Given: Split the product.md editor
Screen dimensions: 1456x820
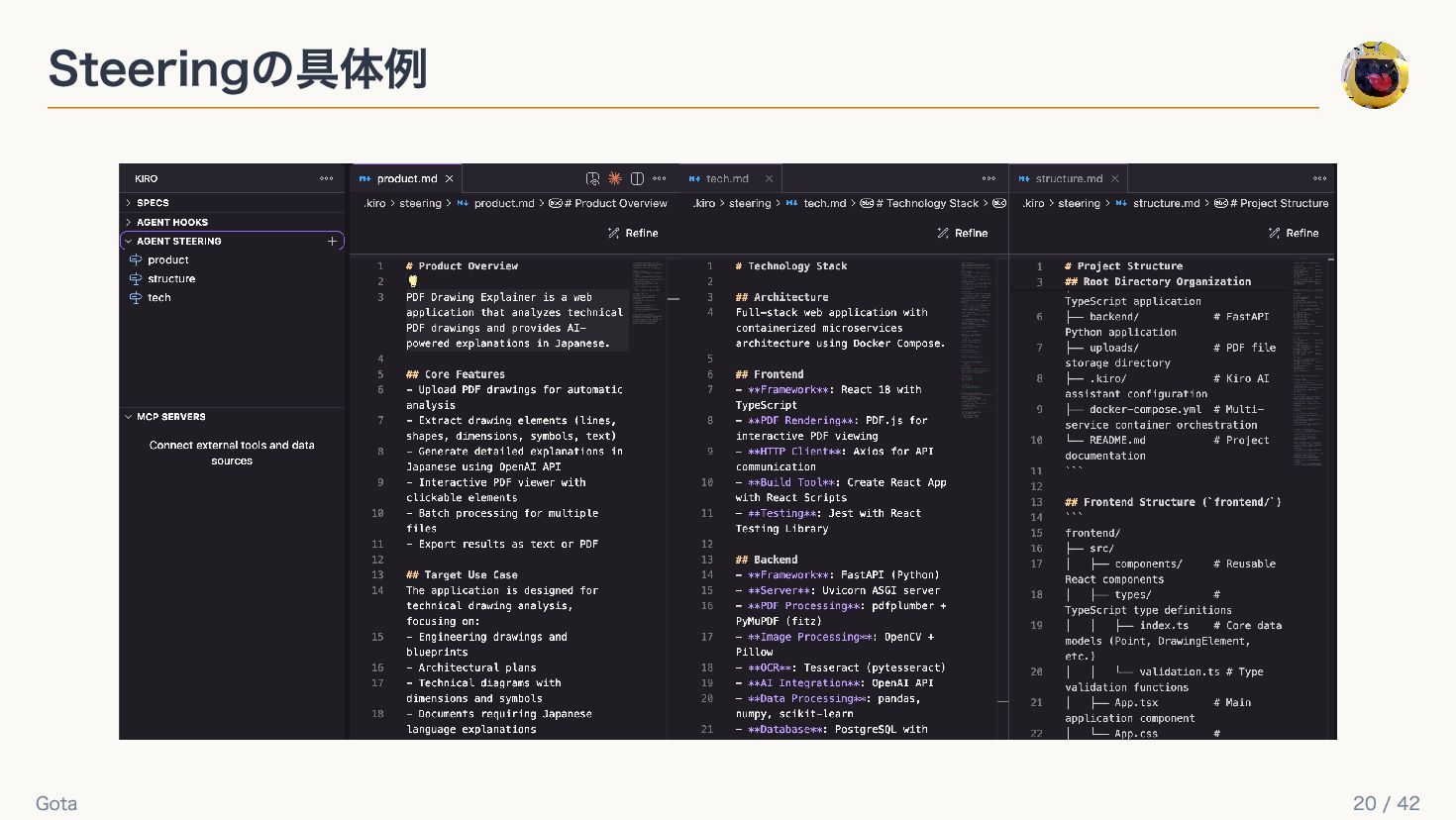Looking at the screenshot, I should pyautogui.click(x=637, y=179).
